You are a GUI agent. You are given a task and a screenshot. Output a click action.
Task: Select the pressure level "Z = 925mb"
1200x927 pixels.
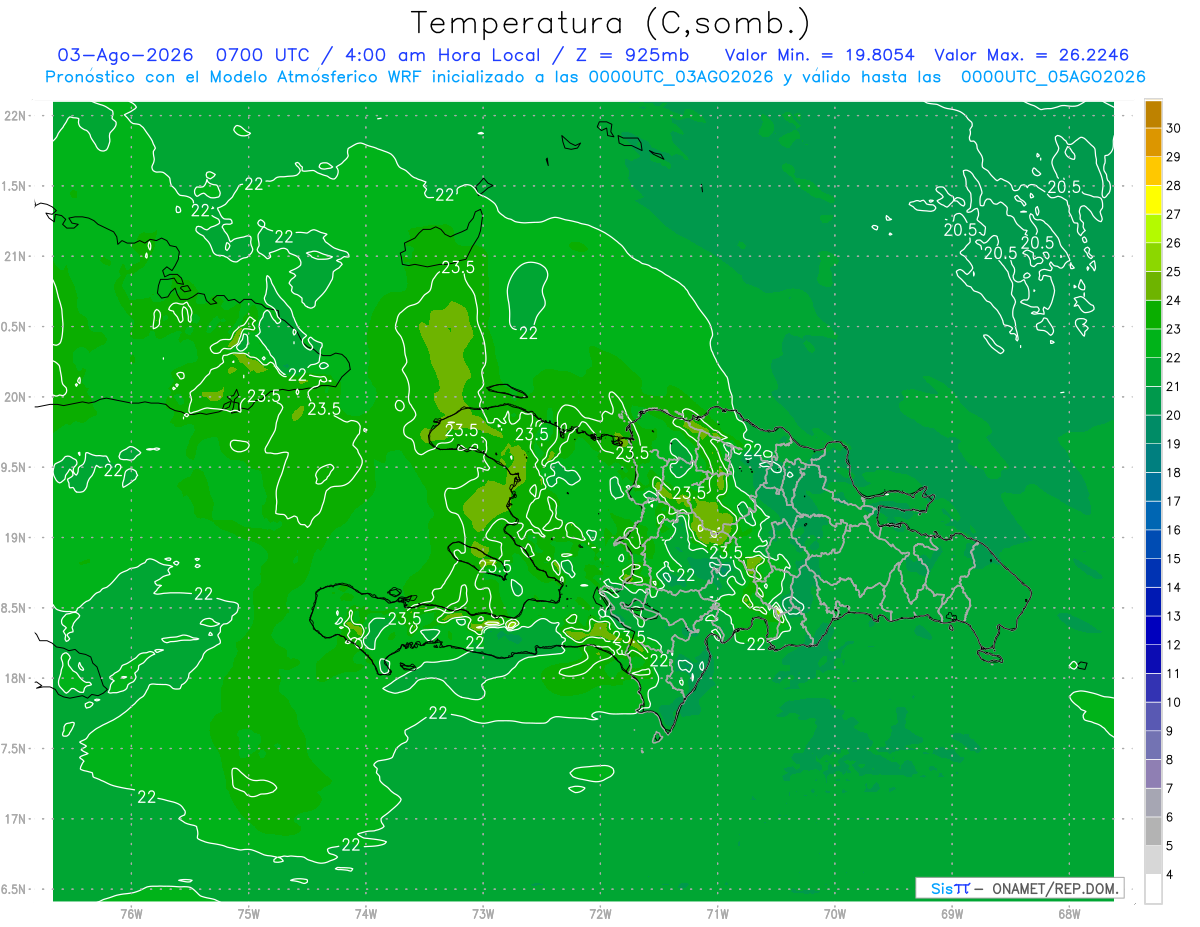(632, 55)
